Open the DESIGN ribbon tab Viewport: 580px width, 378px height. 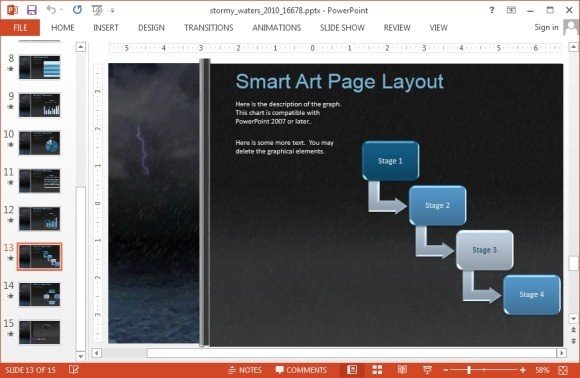click(x=151, y=28)
